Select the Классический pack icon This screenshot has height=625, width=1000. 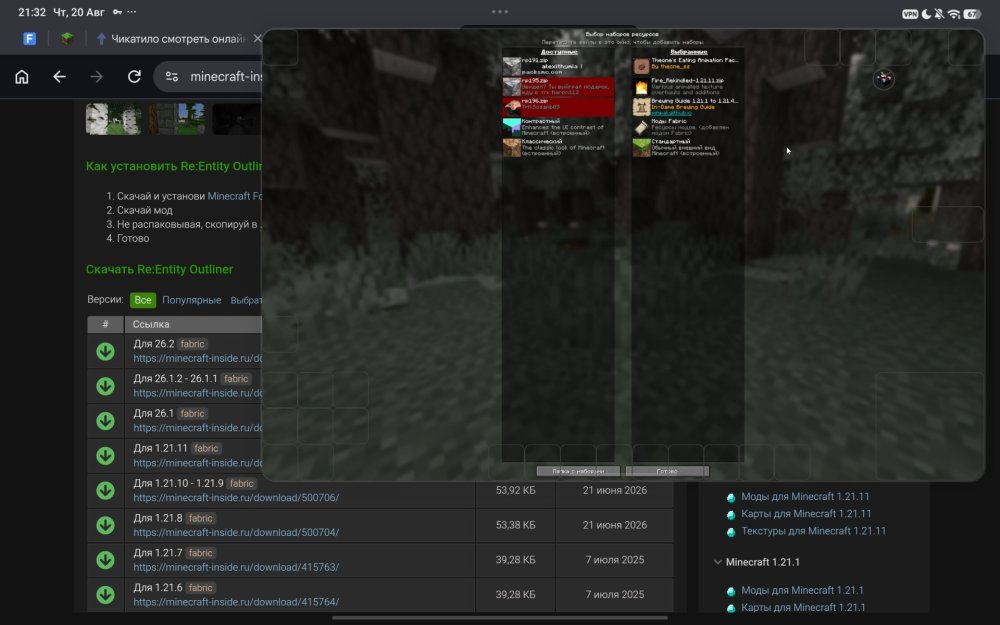tap(511, 147)
